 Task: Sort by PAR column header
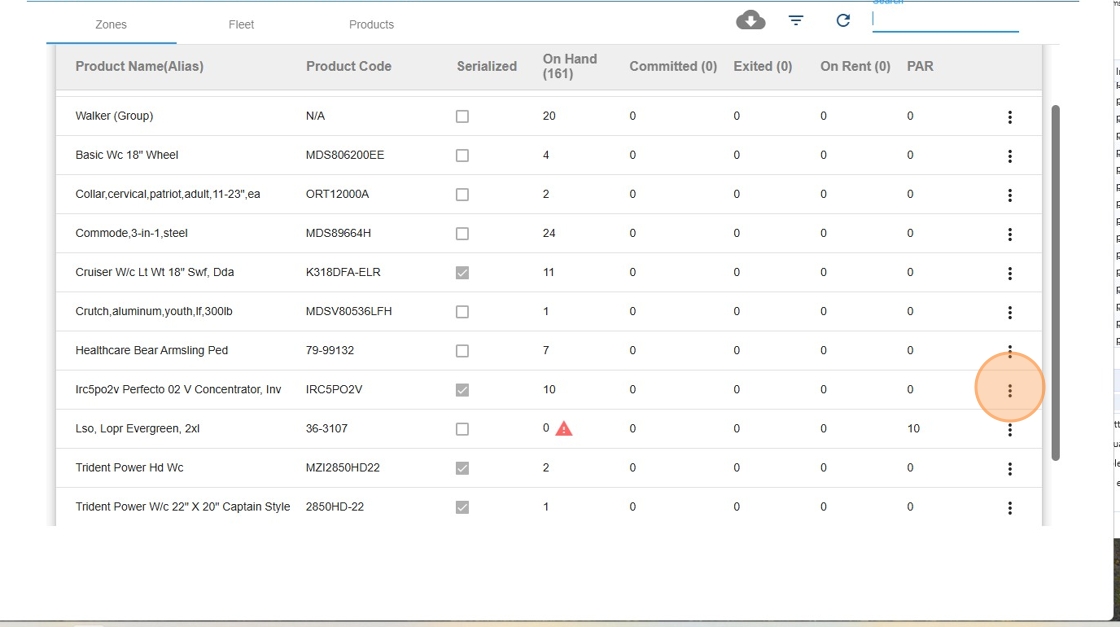click(920, 66)
